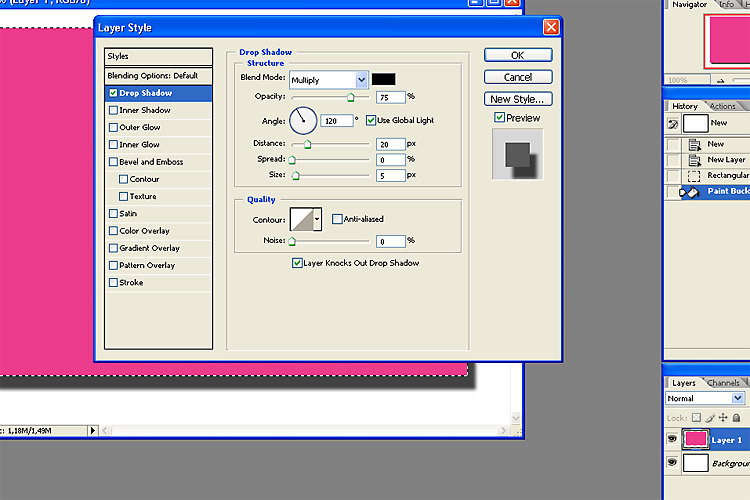Image resolution: width=750 pixels, height=500 pixels.
Task: Click the Distance slider handle
Action: coord(308,144)
